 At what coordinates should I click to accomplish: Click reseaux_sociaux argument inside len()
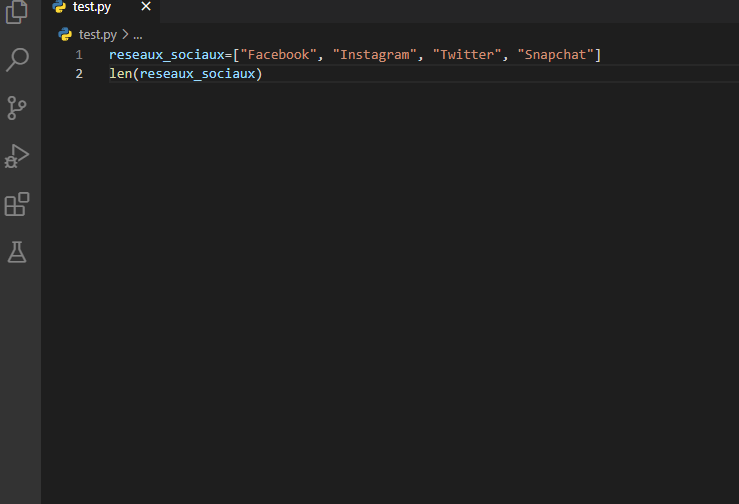coord(197,74)
